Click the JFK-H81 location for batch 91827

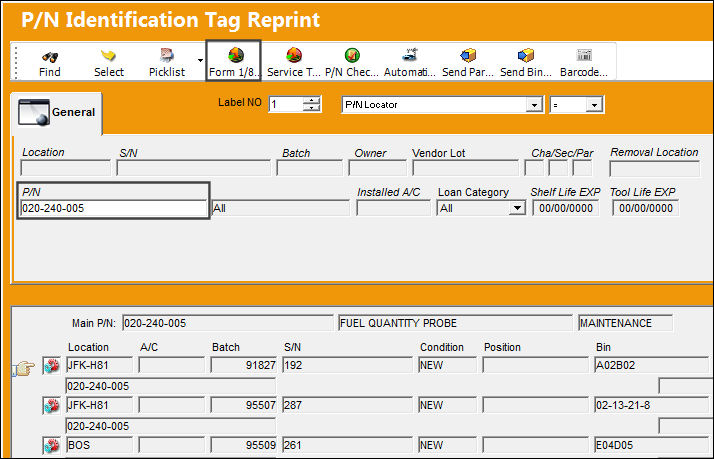tap(99, 365)
